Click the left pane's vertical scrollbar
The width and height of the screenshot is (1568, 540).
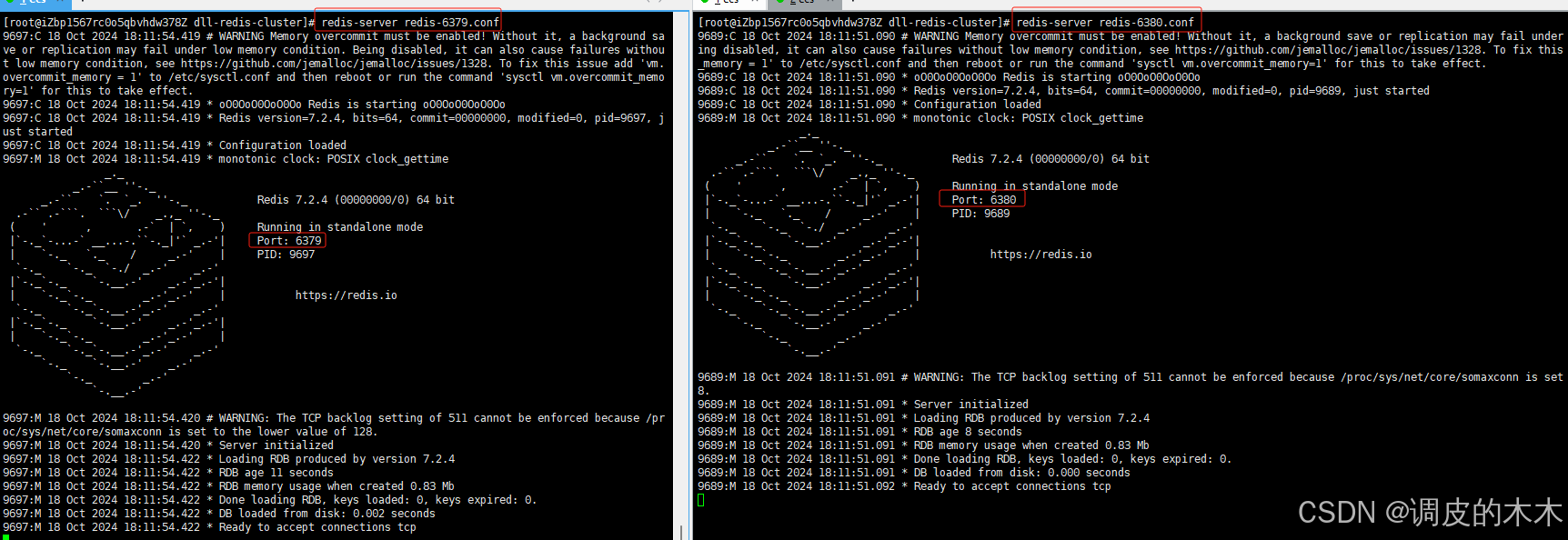681,275
